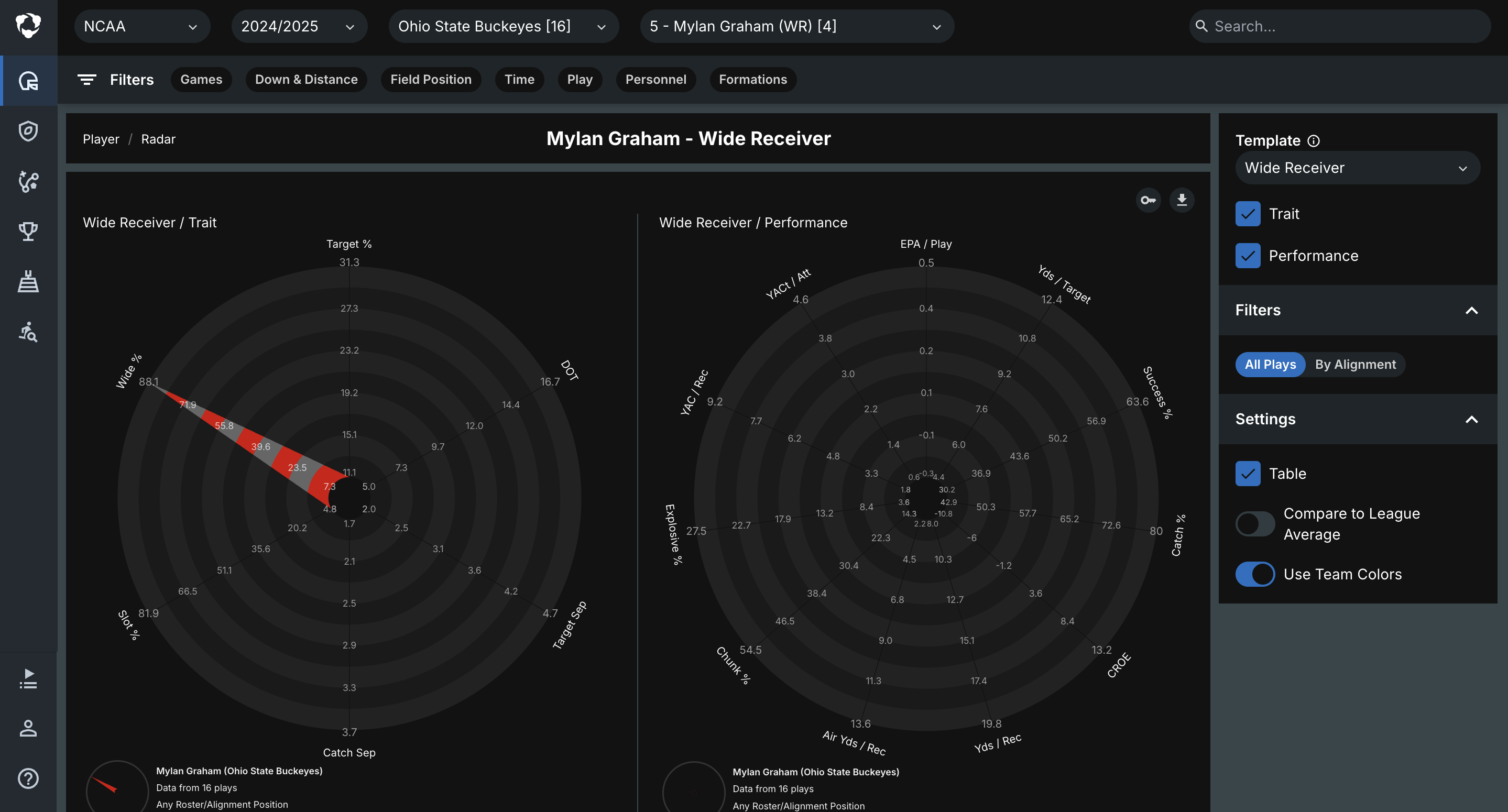Open the Personnel filter tab
1508x812 pixels.
[x=655, y=80]
